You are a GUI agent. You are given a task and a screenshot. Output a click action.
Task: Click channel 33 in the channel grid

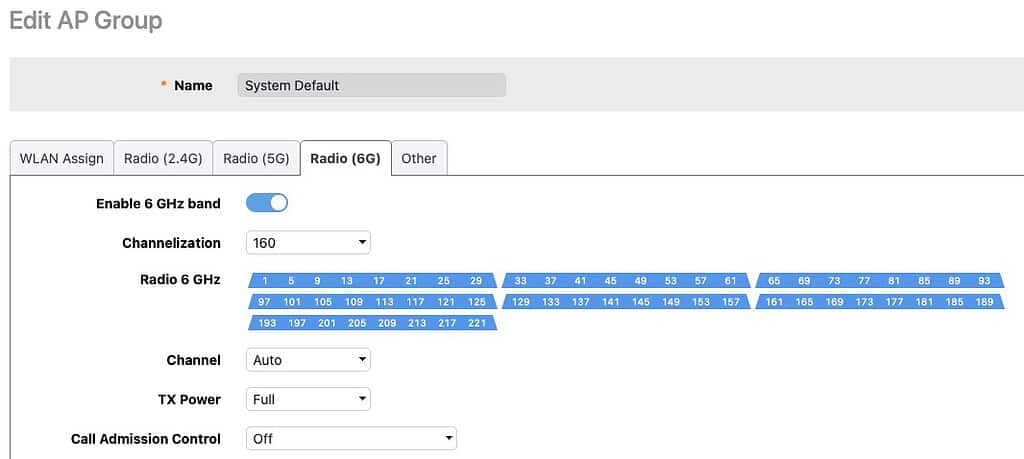pos(520,281)
